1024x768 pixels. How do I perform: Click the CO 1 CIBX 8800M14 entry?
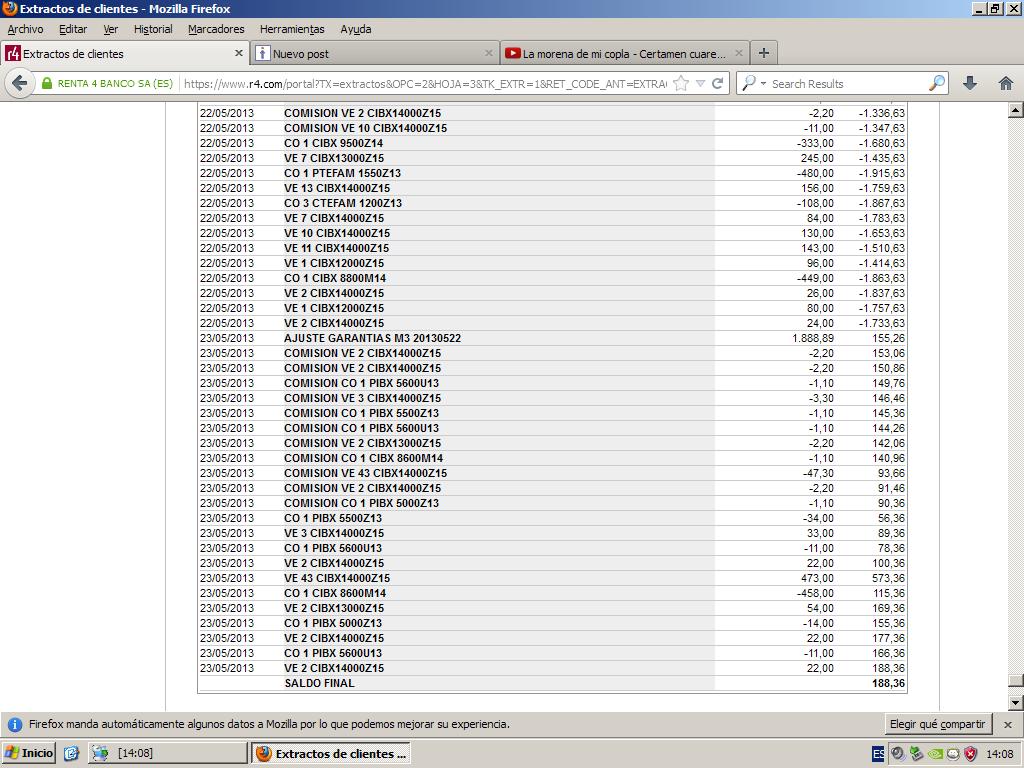click(334, 278)
